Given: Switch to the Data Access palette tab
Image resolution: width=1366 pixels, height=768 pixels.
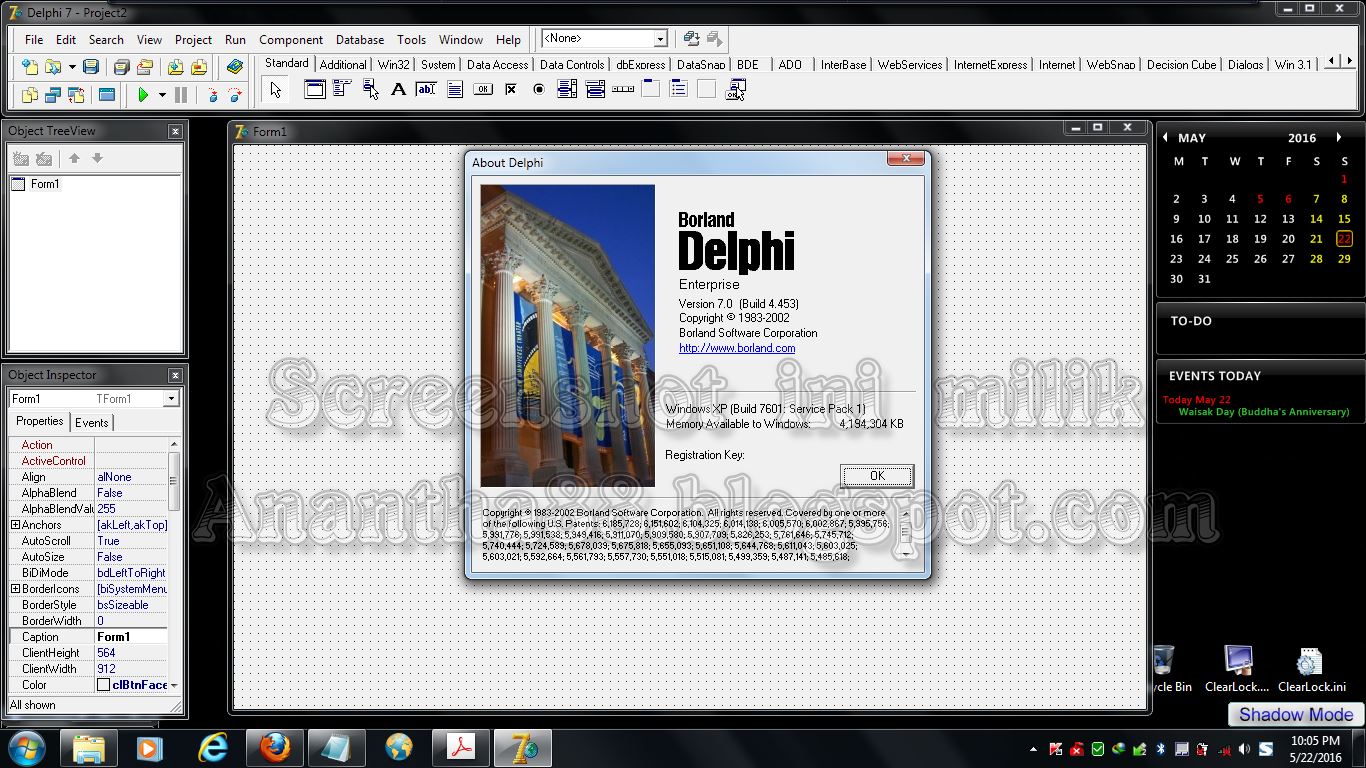Looking at the screenshot, I should tap(497, 64).
